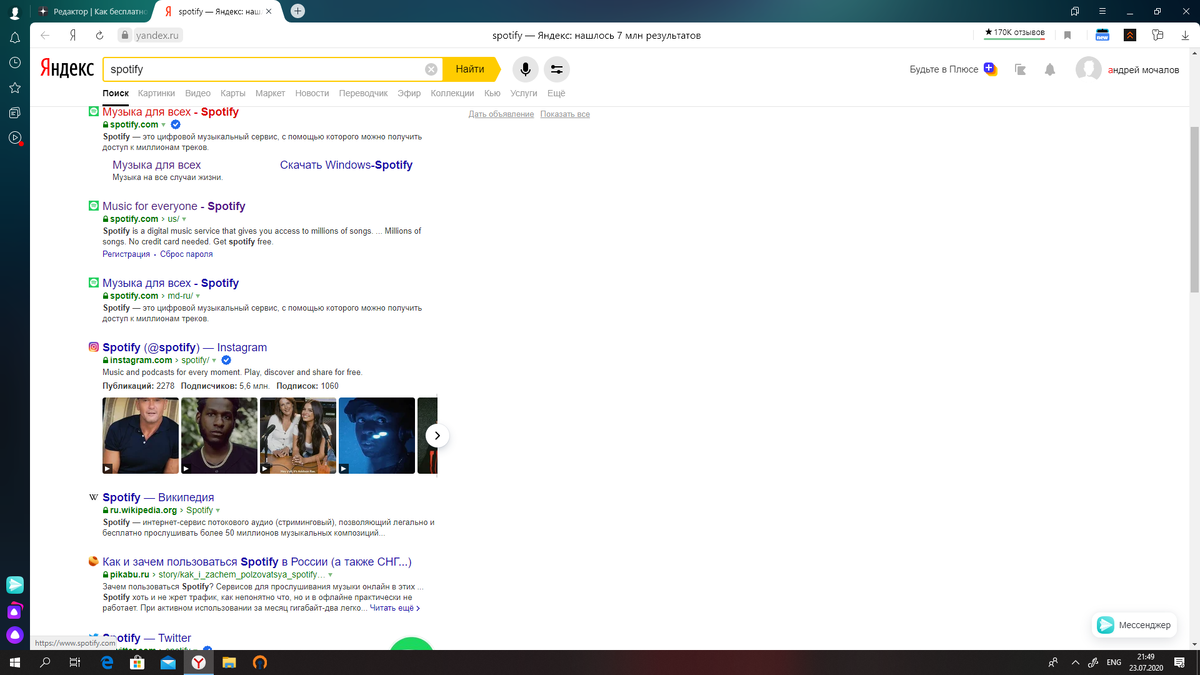
Task: Switch to the 'Картинки' tab
Action: click(157, 93)
